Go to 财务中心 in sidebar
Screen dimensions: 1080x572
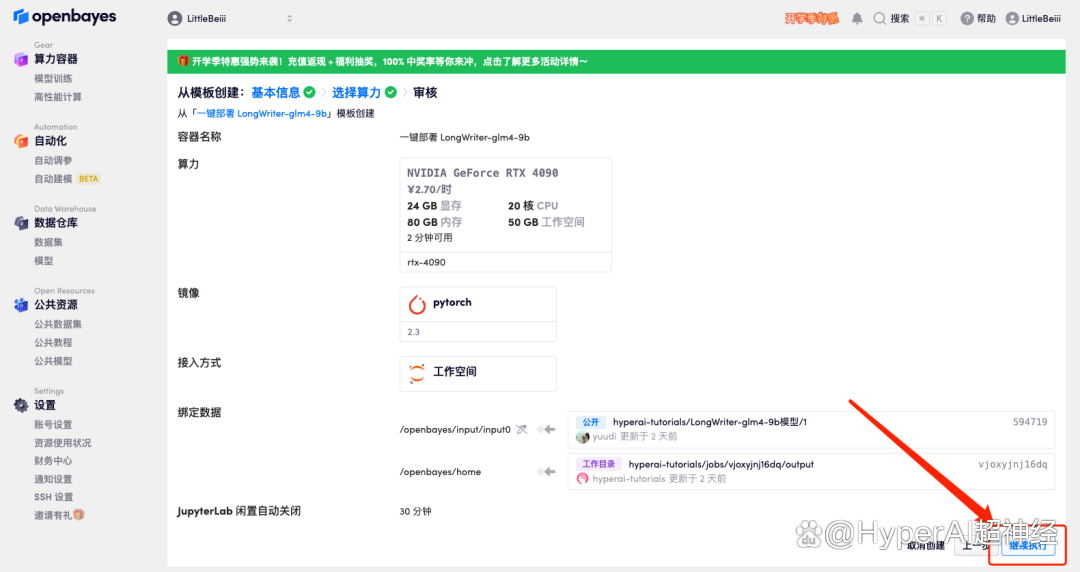[x=53, y=461]
